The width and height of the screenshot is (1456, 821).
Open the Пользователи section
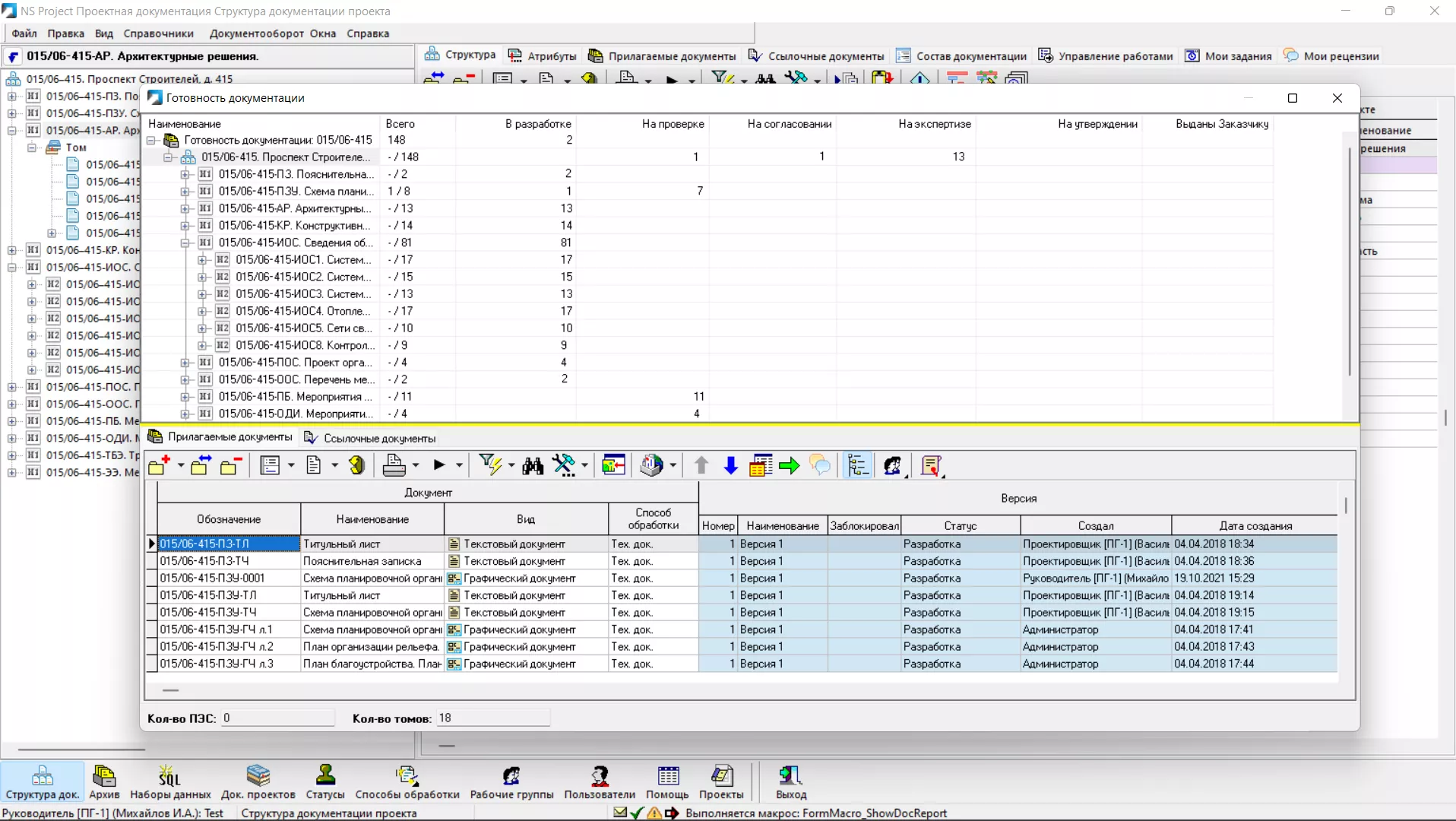[599, 781]
